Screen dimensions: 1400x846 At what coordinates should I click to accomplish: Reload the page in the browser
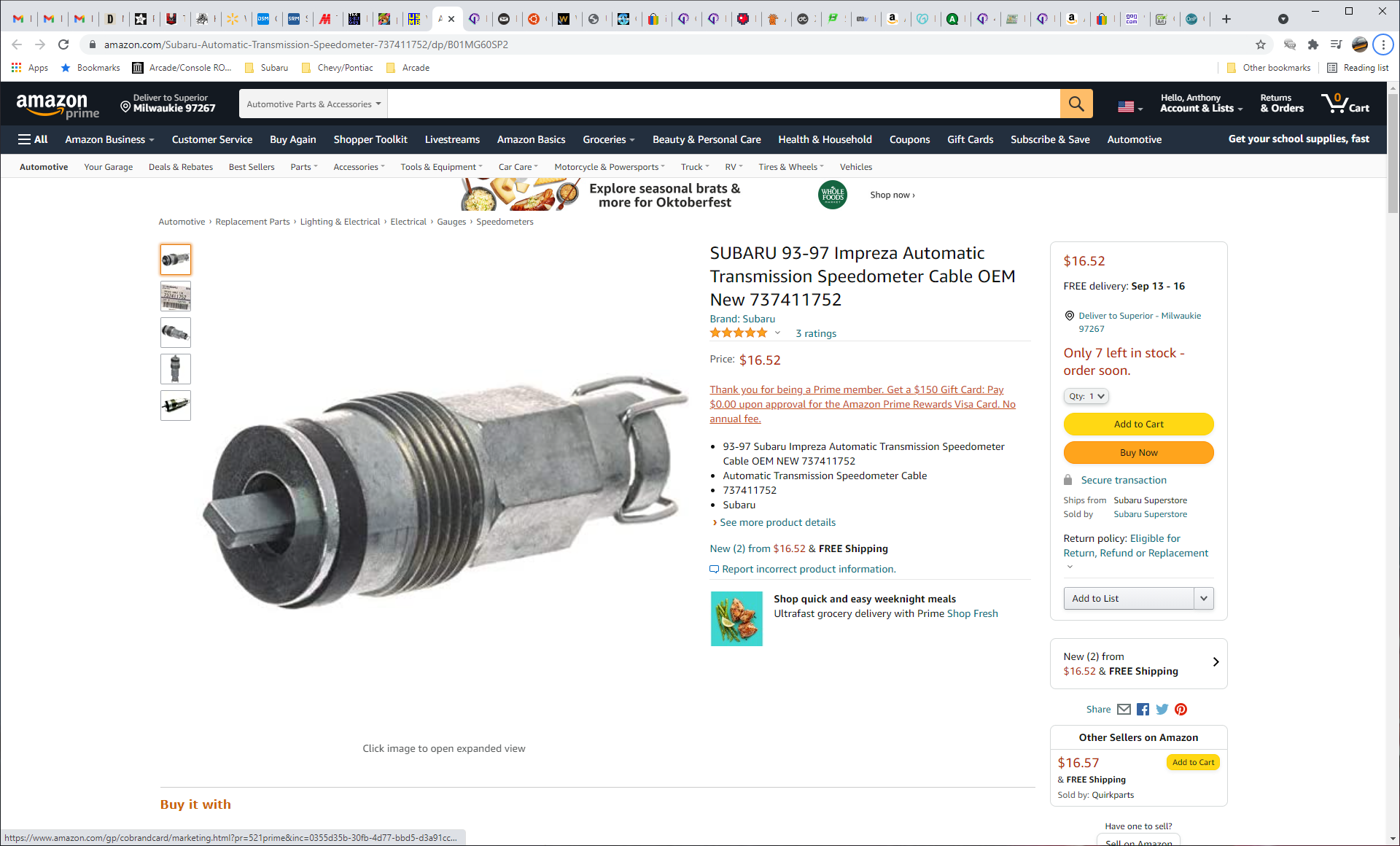[x=63, y=44]
